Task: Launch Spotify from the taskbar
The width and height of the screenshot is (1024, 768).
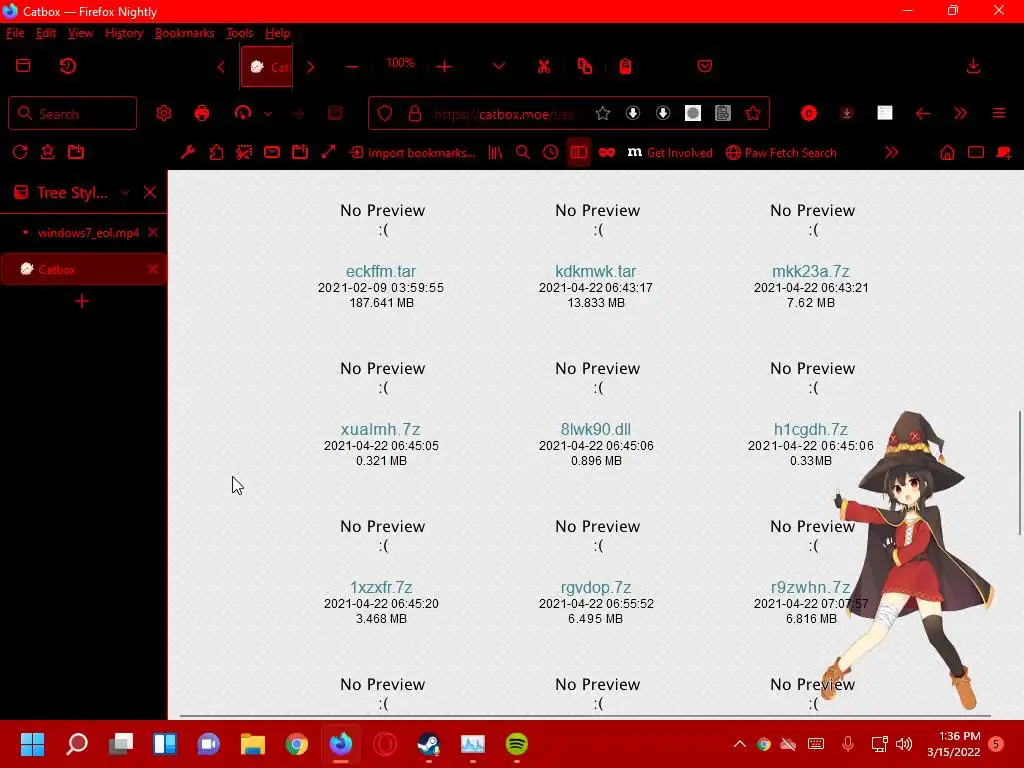Action: [517, 744]
